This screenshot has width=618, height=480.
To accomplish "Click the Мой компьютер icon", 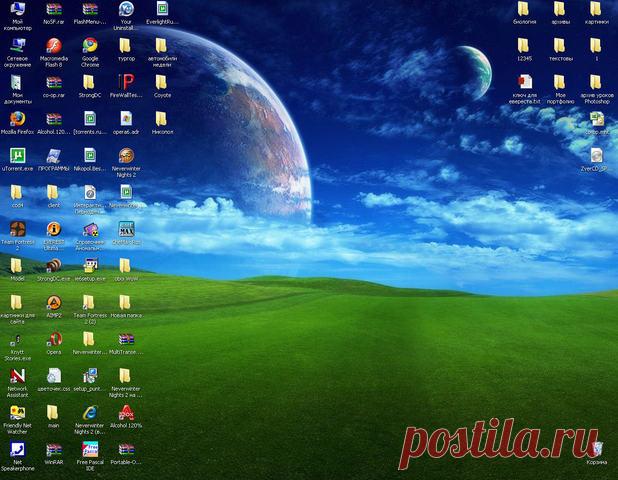I will [17, 10].
